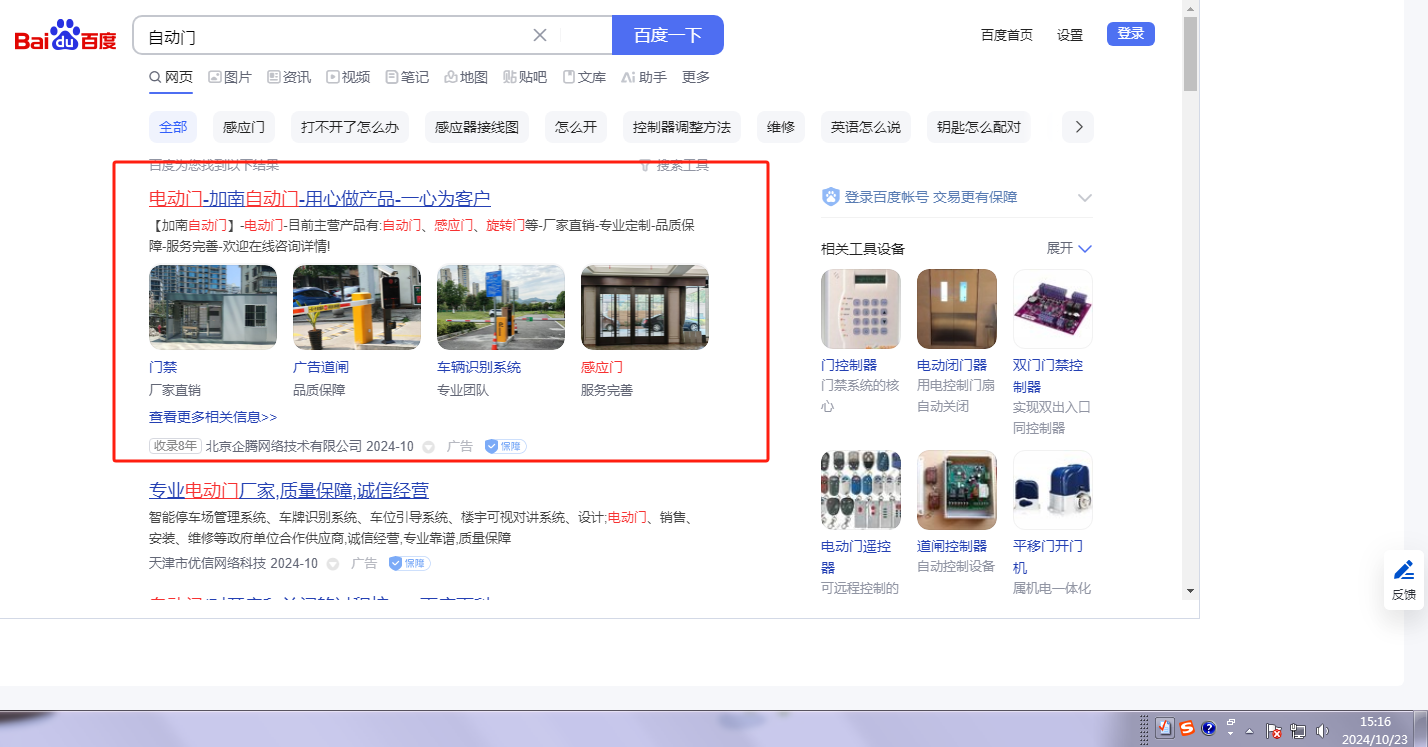Click the Sogou input method tray icon

coord(1187,729)
